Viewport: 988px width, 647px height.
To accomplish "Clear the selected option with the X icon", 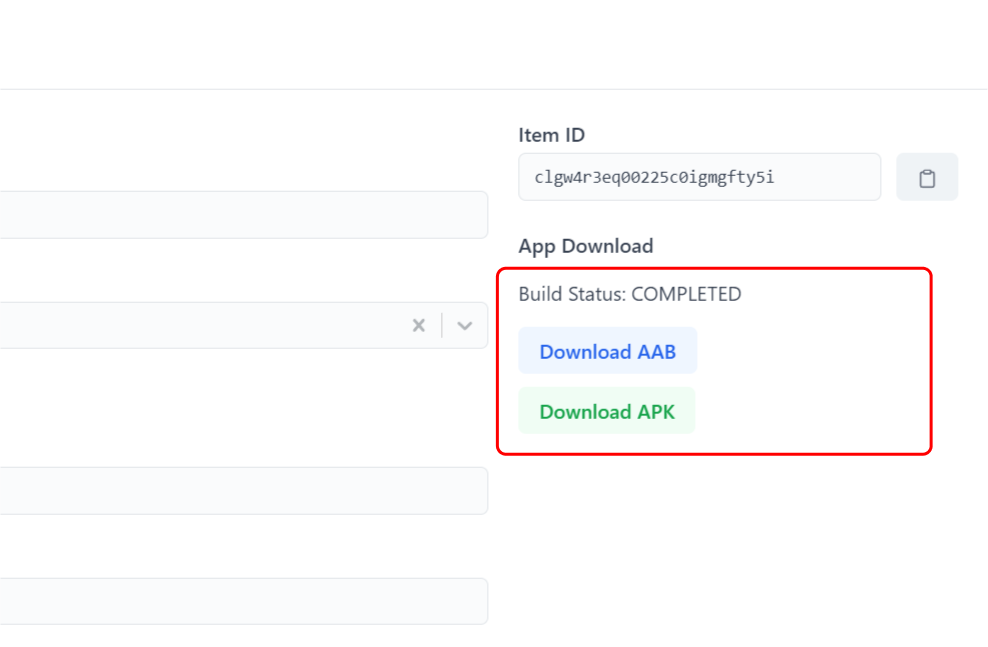I will tap(418, 325).
